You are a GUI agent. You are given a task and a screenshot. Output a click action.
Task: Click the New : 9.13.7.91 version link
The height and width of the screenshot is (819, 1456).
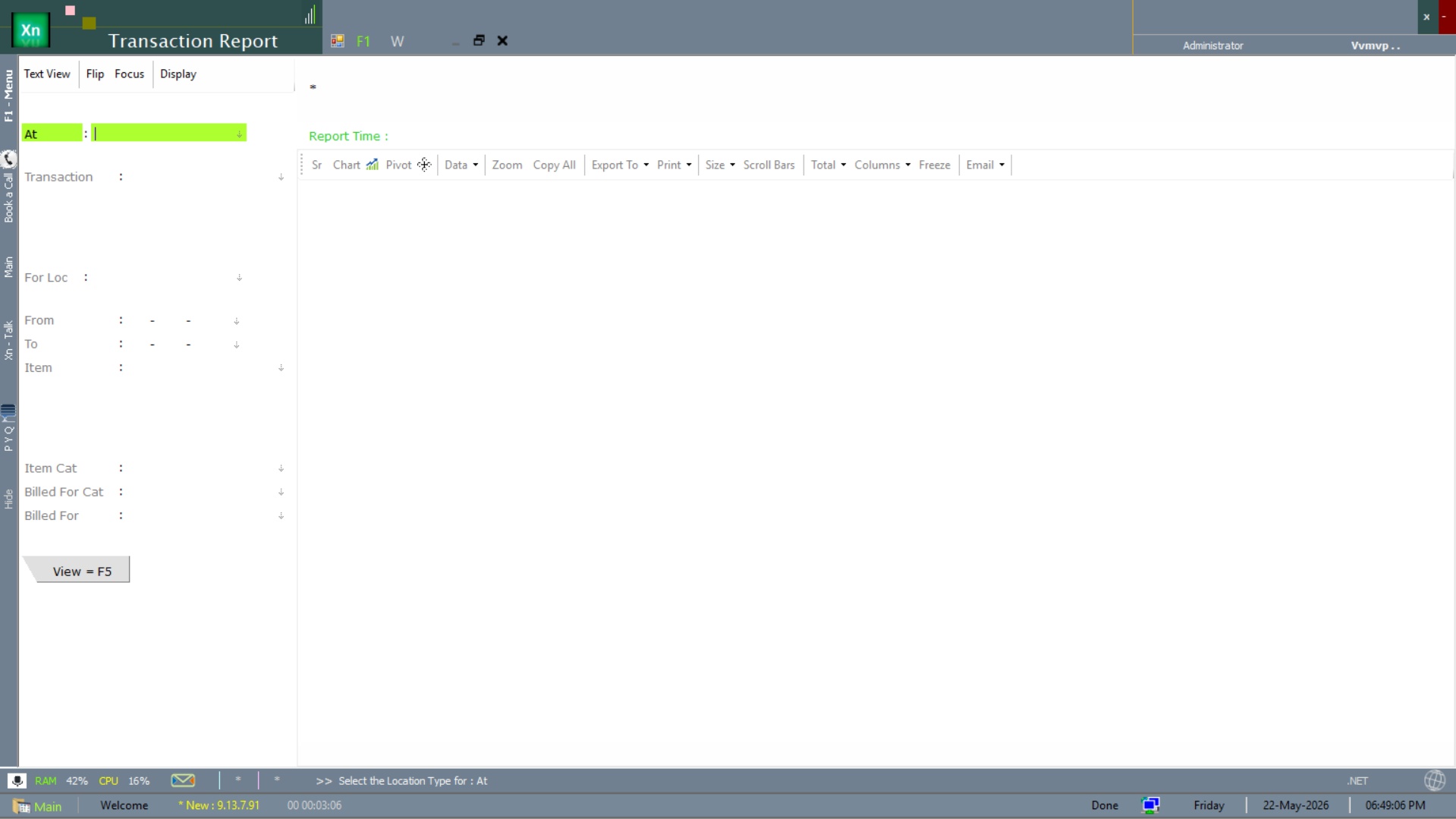coord(219,805)
